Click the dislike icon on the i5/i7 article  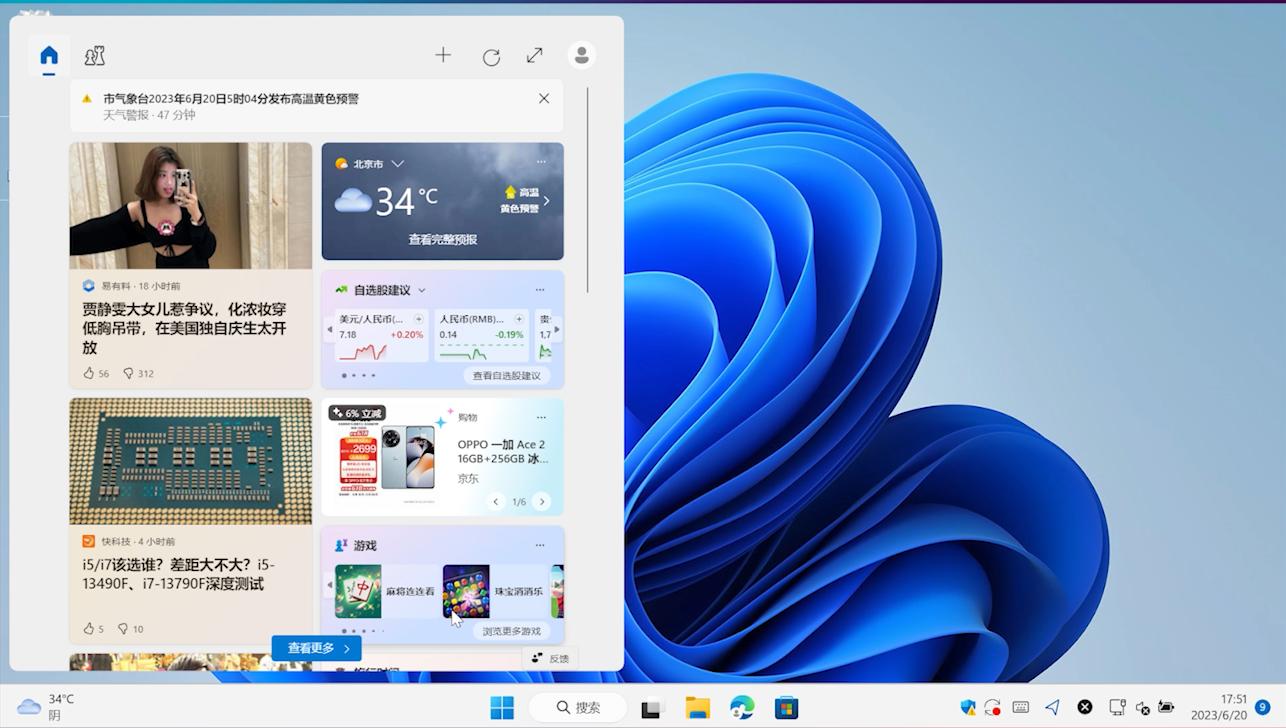126,628
